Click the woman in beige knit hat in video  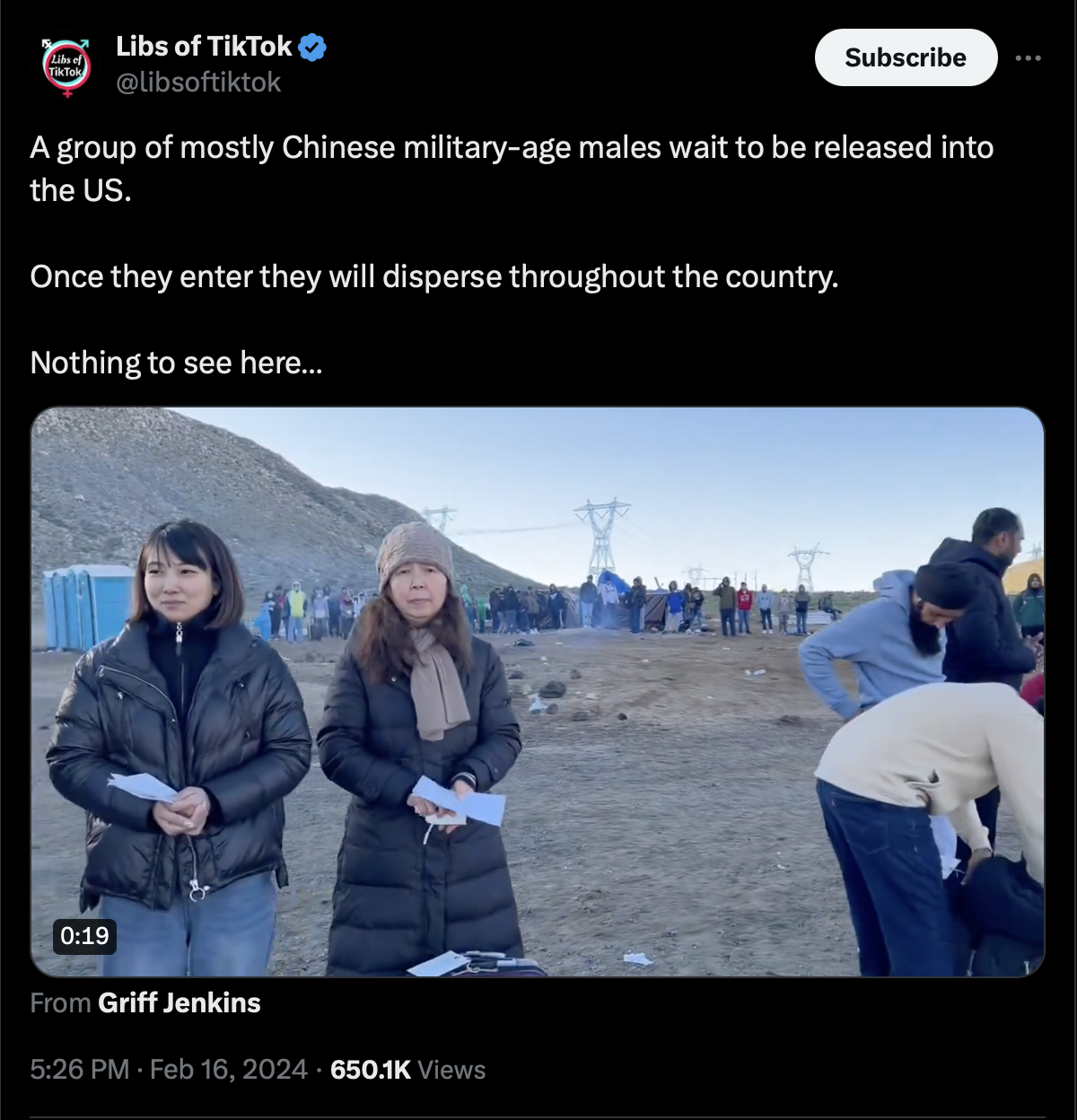point(420,749)
